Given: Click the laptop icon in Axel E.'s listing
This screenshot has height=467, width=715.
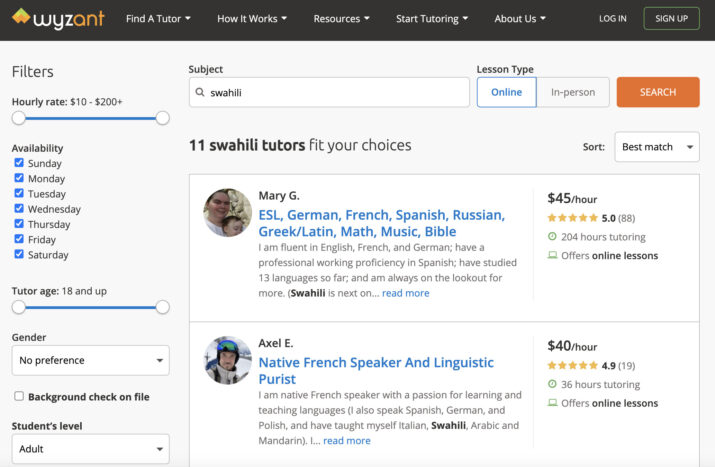Looking at the screenshot, I should tap(552, 403).
